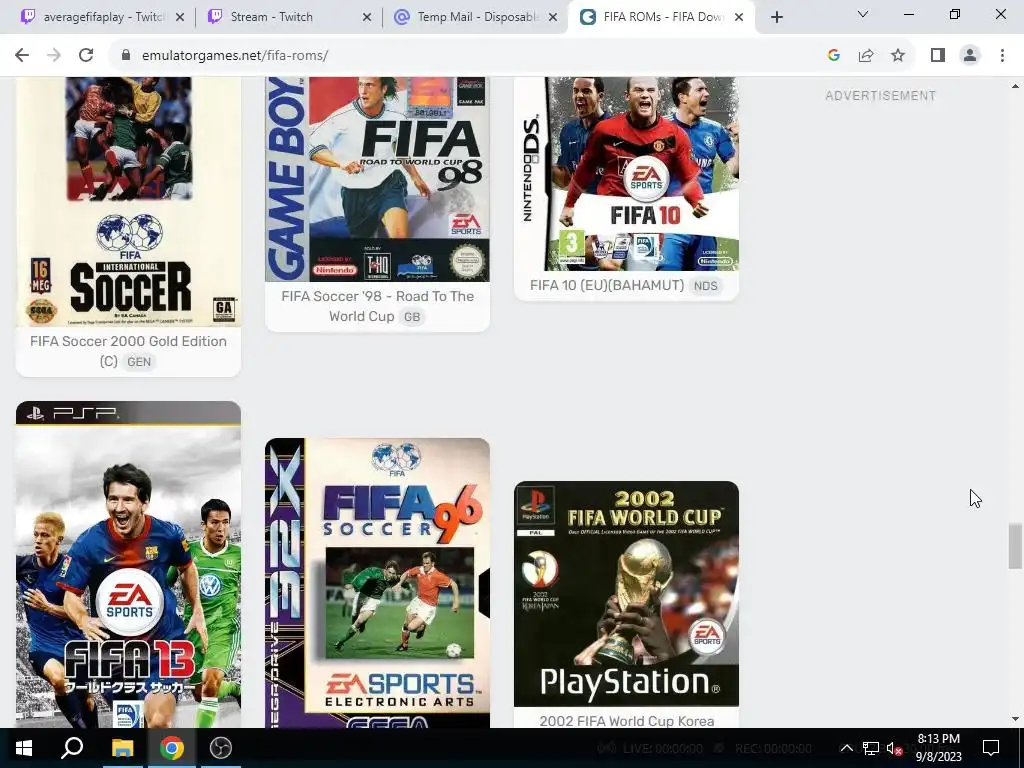Go back to the previous page
1024x768 pixels.
pyautogui.click(x=22, y=56)
